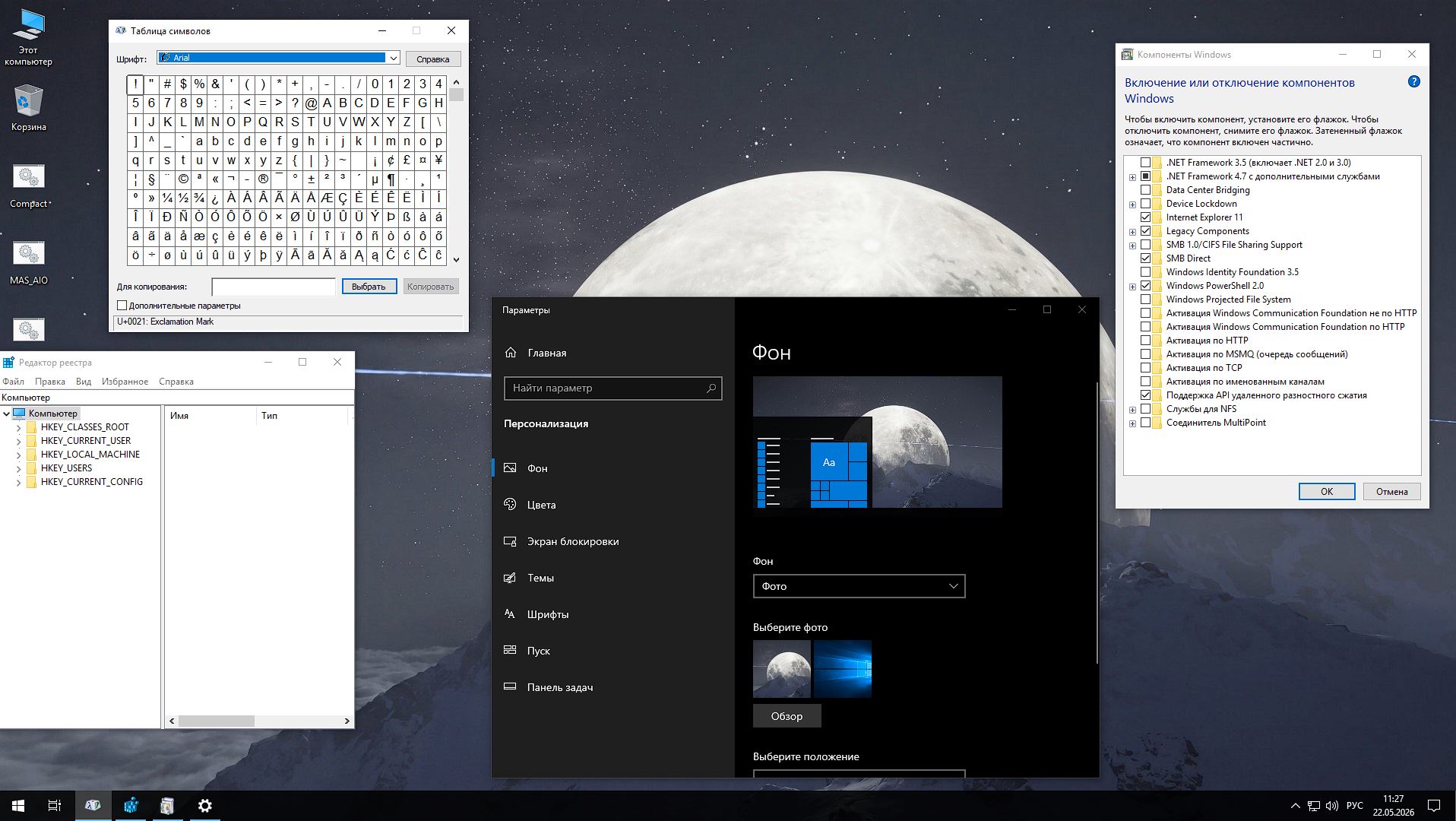This screenshot has height=821, width=1456.
Task: Enable Дополнительные параметры in Character Map
Action: click(122, 306)
